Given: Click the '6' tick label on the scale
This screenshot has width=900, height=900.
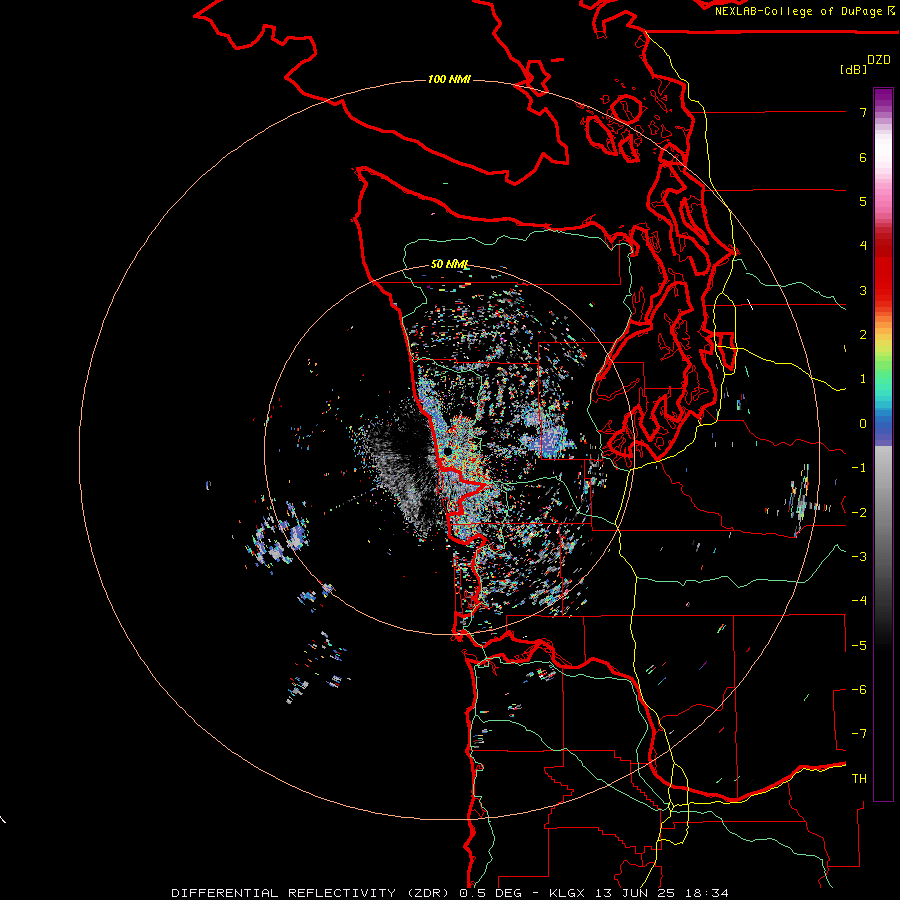Looking at the screenshot, I should point(863,157).
